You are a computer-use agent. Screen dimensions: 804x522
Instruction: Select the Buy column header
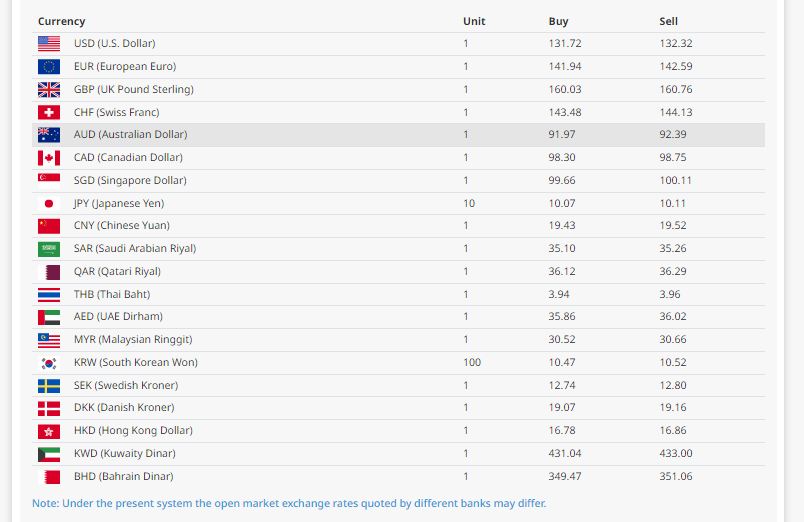tap(558, 21)
